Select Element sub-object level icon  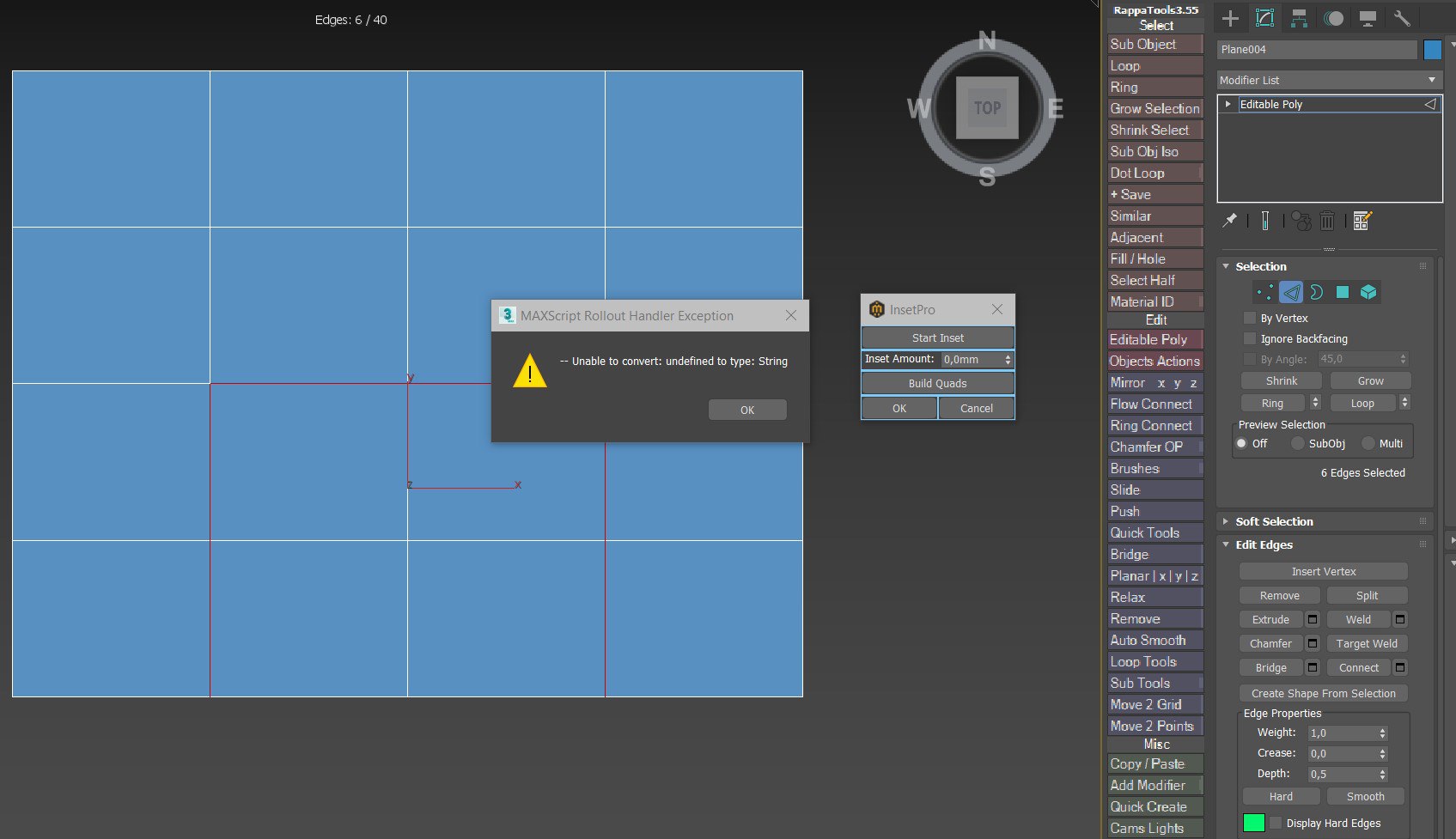pyautogui.click(x=1368, y=293)
